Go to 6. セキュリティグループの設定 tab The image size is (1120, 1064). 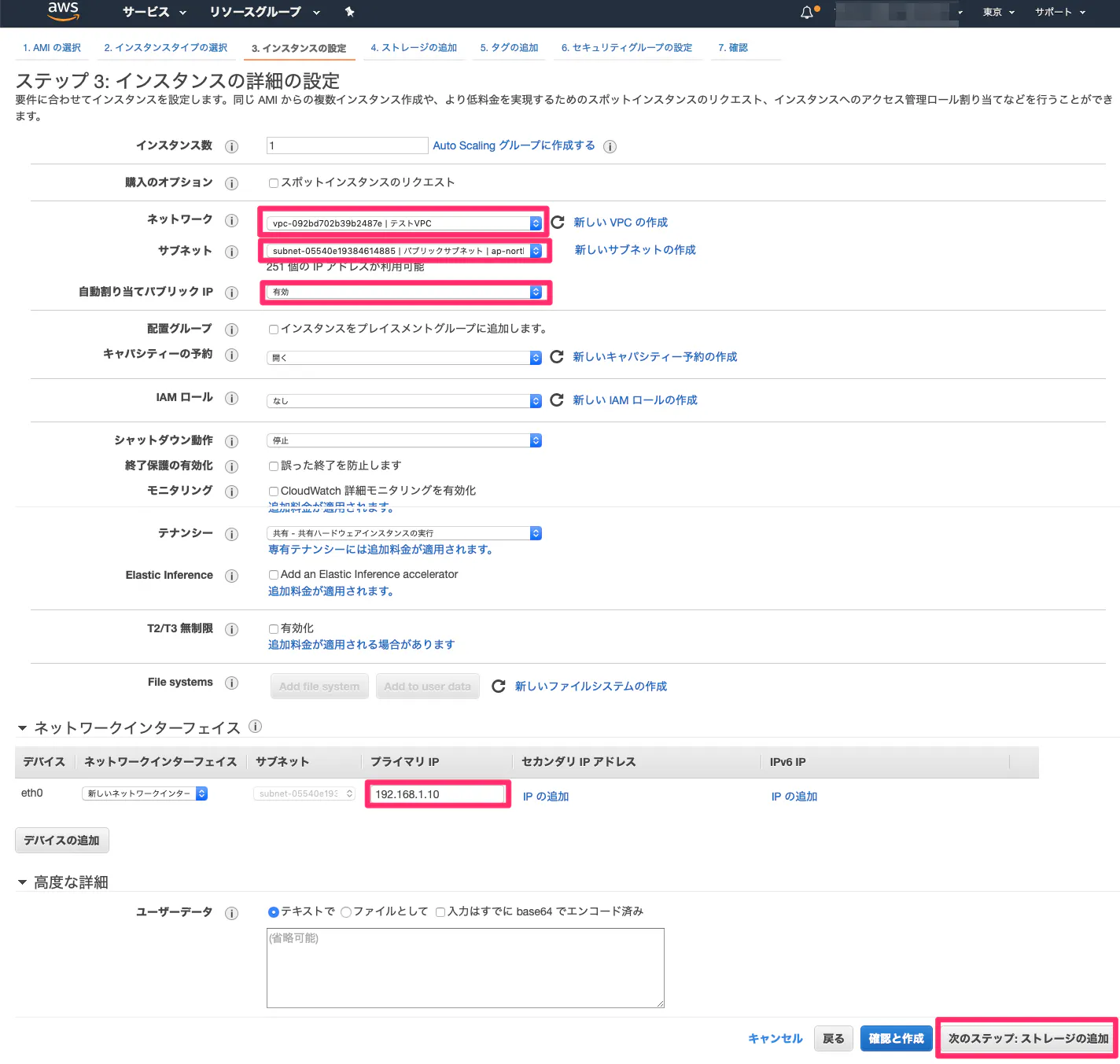(x=627, y=48)
